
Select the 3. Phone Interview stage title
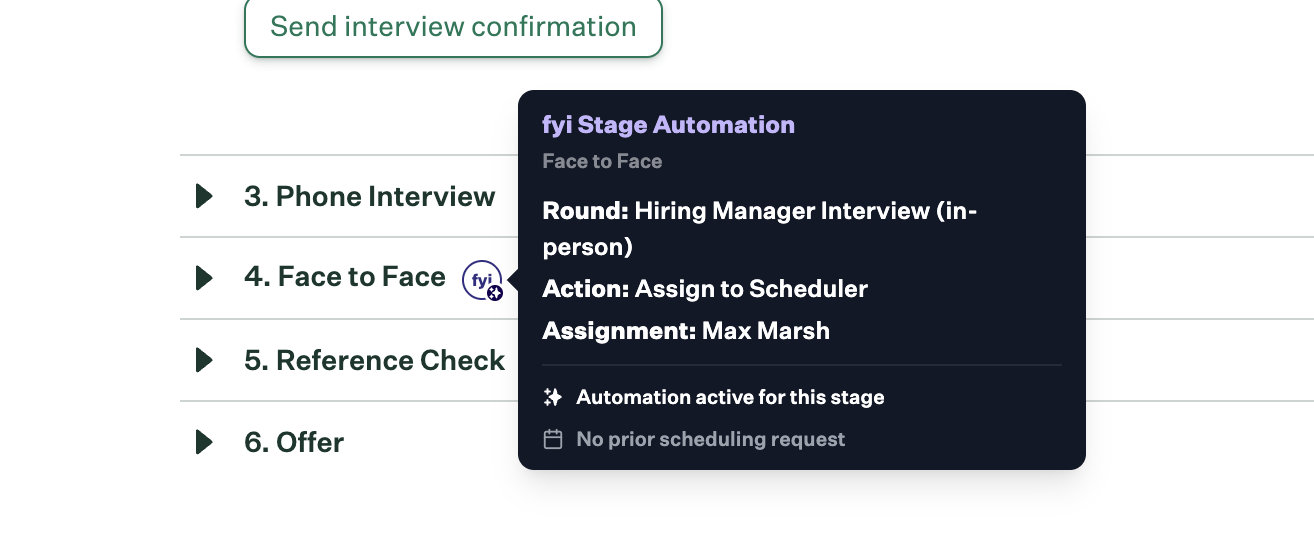pos(370,196)
